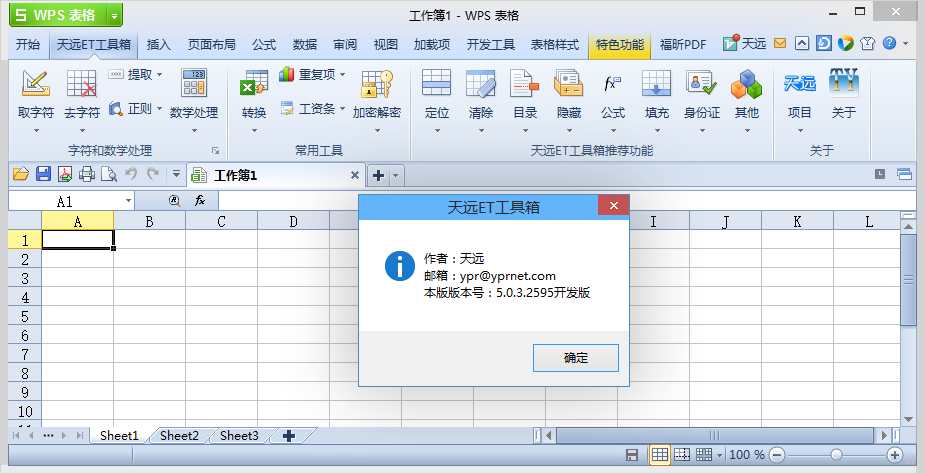Viewport: 925px width, 474px height.
Task: Add a new sheet with the plus button
Action: point(289,436)
